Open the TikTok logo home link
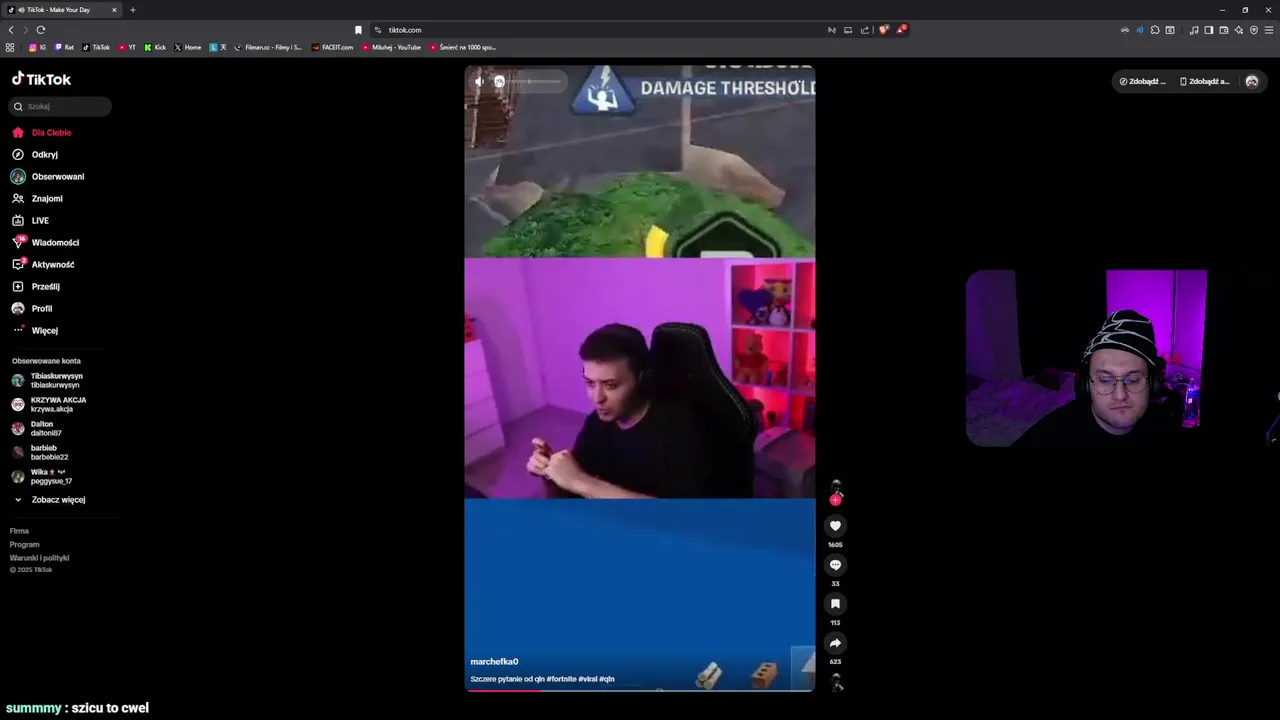 tap(41, 79)
